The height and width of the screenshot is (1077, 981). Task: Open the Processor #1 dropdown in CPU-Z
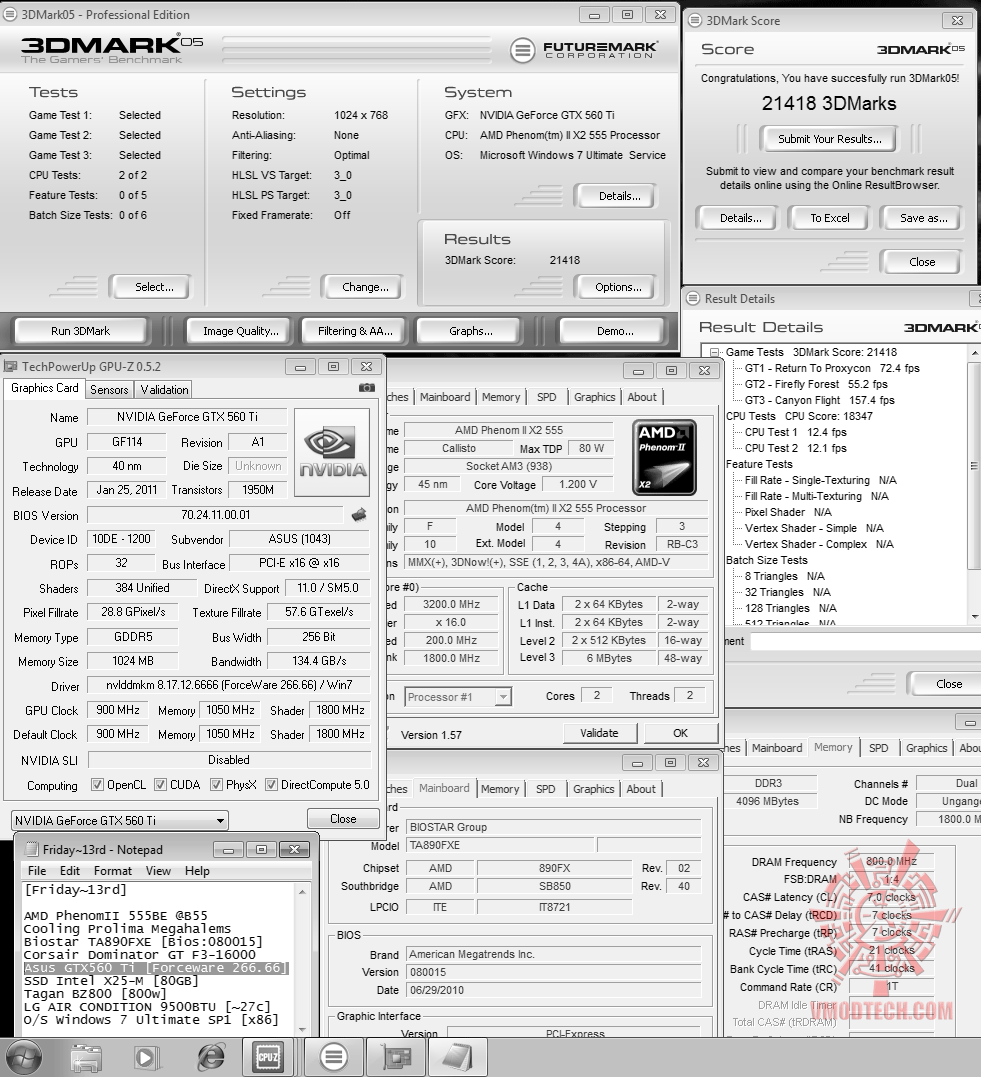458,696
